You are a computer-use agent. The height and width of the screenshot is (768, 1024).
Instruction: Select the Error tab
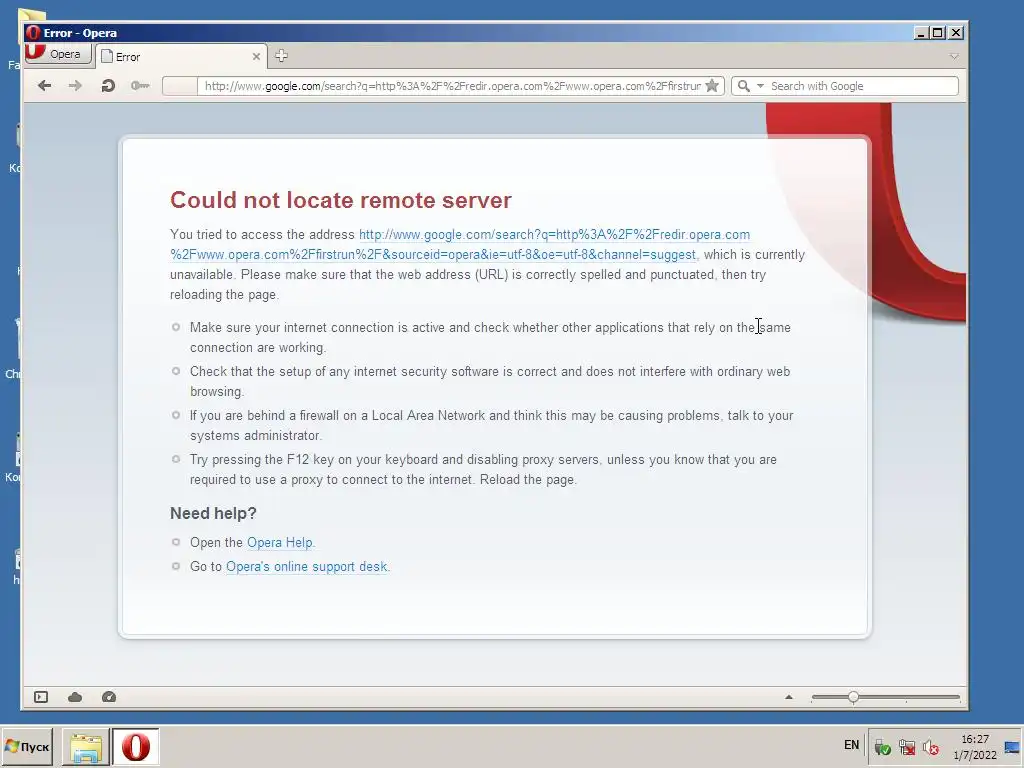point(181,57)
